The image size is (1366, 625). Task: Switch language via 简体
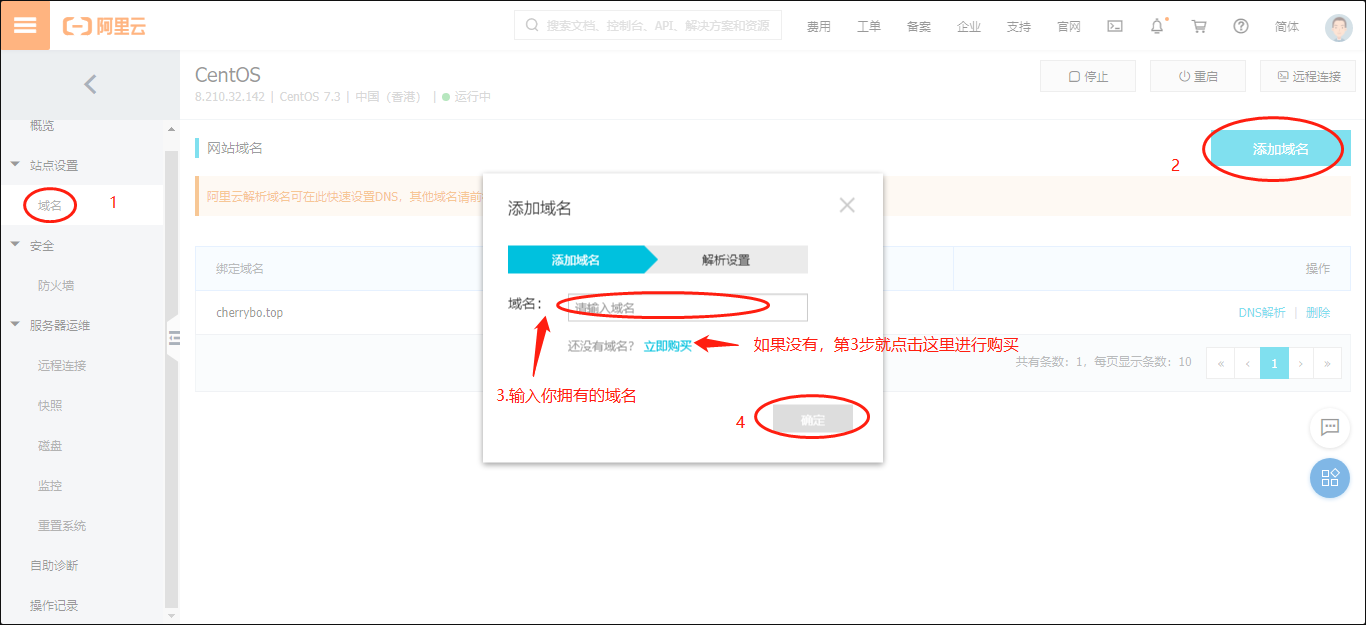1287,27
